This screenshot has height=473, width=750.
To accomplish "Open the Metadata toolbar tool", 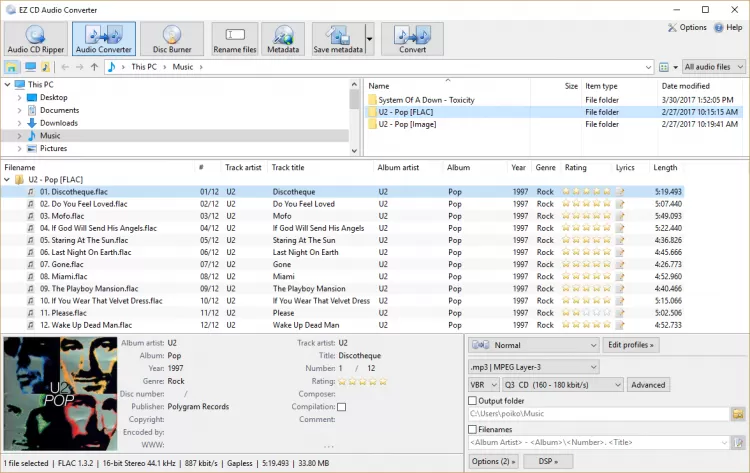I will (x=283, y=39).
